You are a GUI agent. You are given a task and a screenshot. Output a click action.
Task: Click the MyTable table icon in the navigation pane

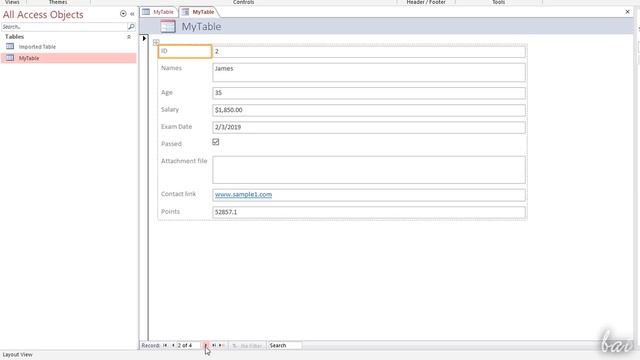point(10,58)
